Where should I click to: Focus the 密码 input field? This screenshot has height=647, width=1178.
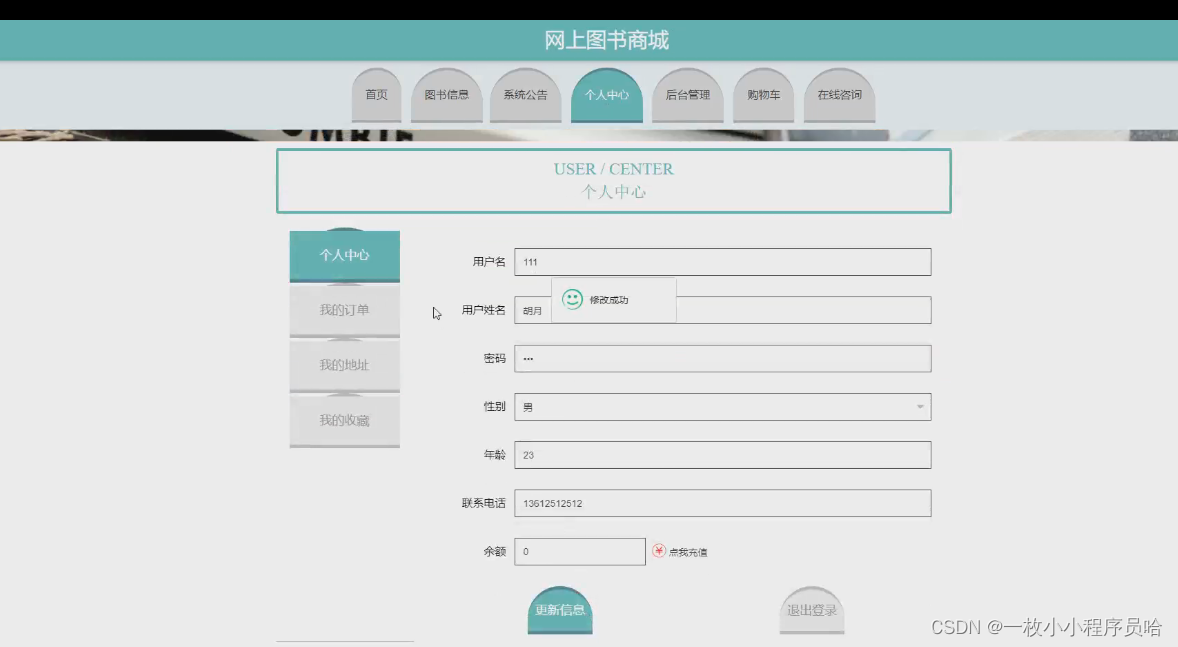[x=723, y=358]
